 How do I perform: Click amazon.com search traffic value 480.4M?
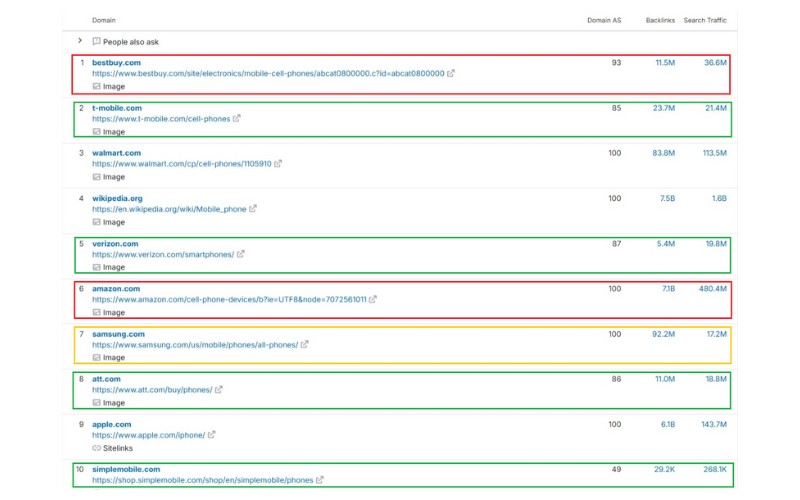(x=713, y=289)
